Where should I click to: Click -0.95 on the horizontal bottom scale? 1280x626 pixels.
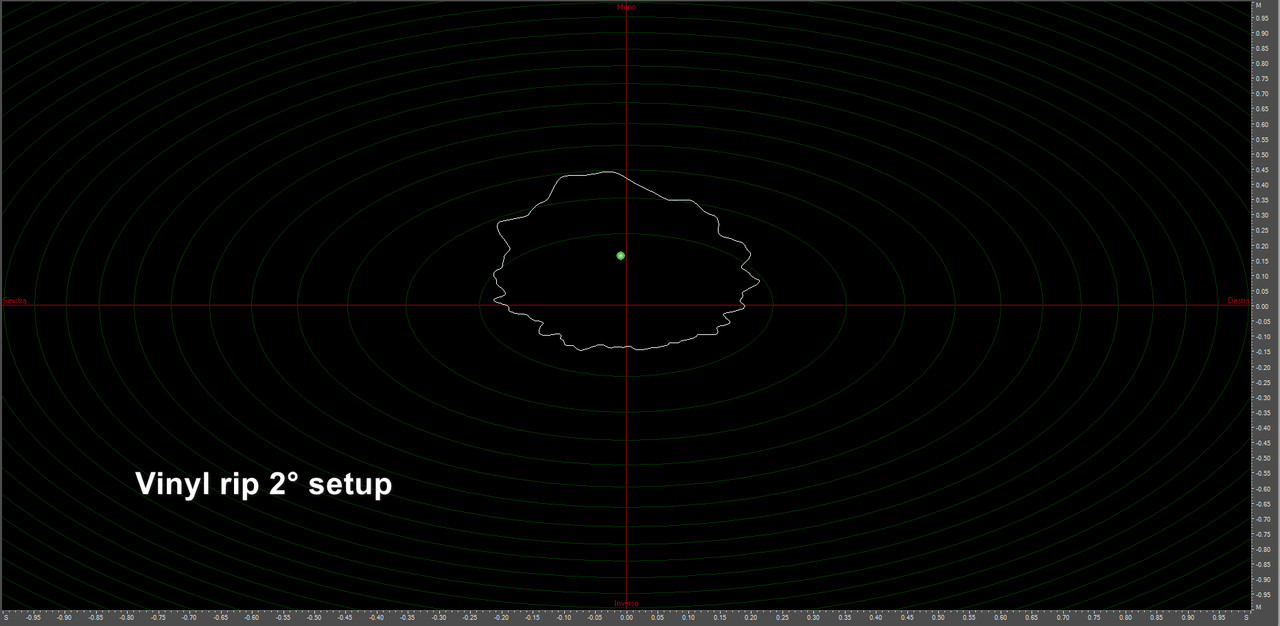pyautogui.click(x=32, y=618)
